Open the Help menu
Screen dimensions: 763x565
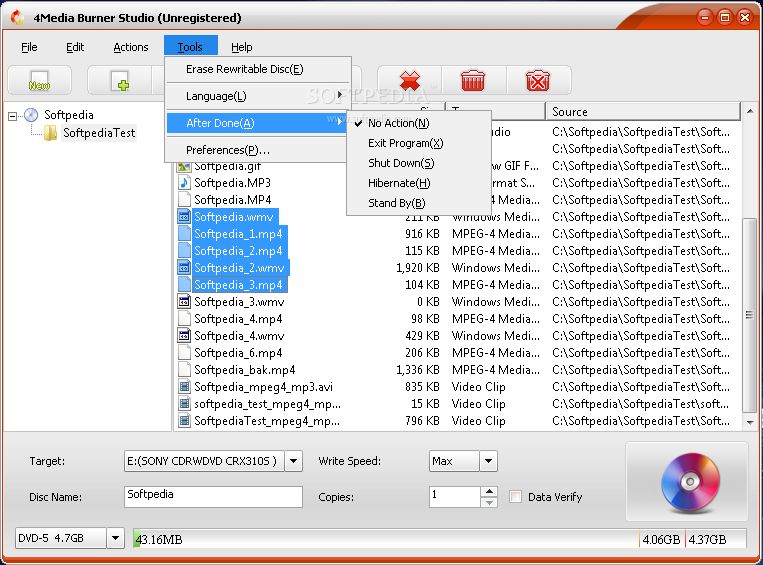[241, 47]
